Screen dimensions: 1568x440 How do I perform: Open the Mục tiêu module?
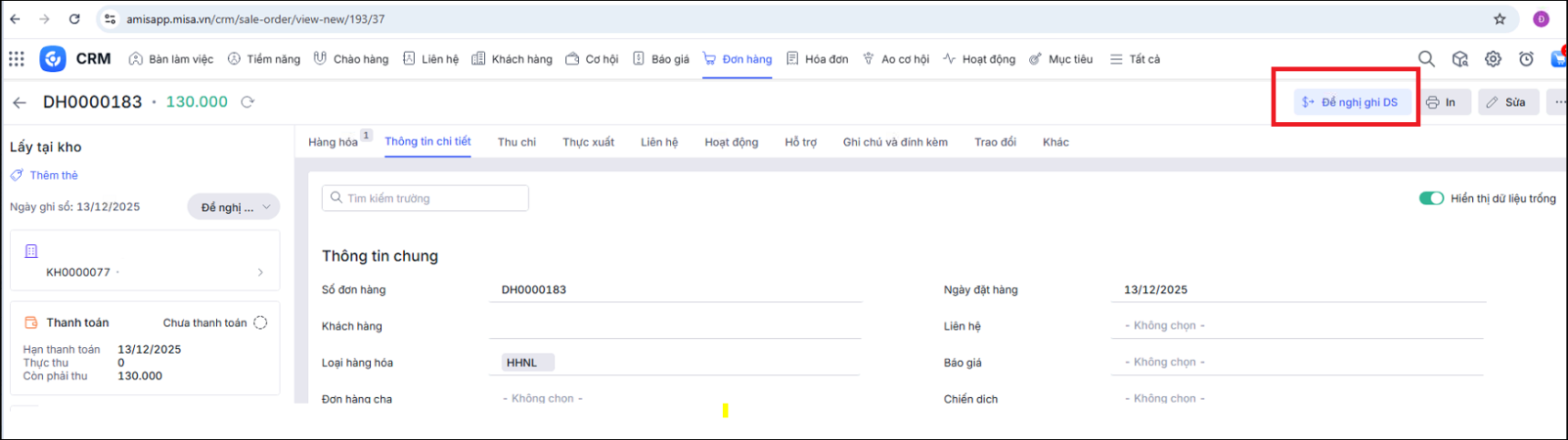click(x=1061, y=59)
